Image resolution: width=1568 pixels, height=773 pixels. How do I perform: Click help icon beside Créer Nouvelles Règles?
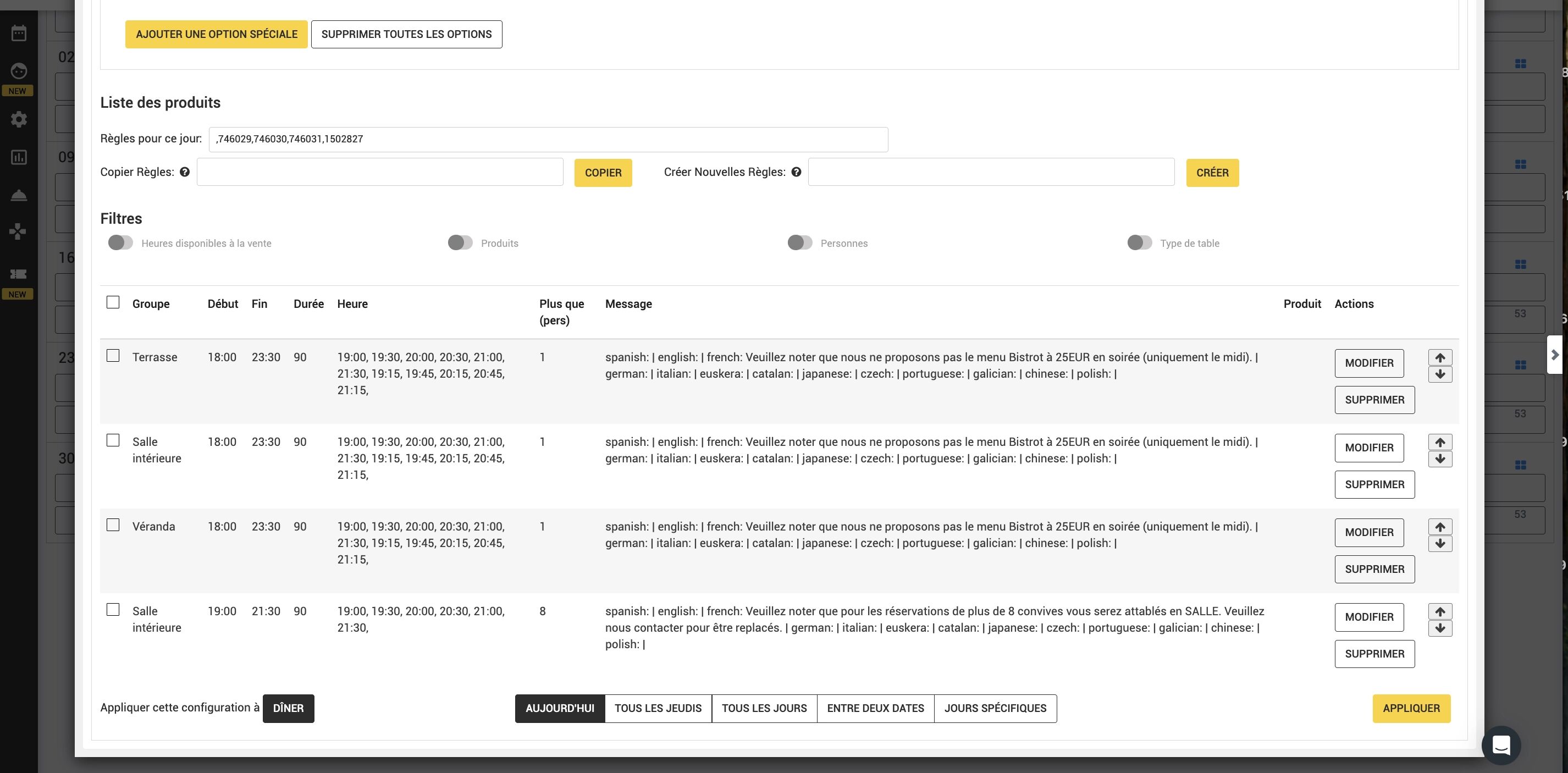coord(796,172)
